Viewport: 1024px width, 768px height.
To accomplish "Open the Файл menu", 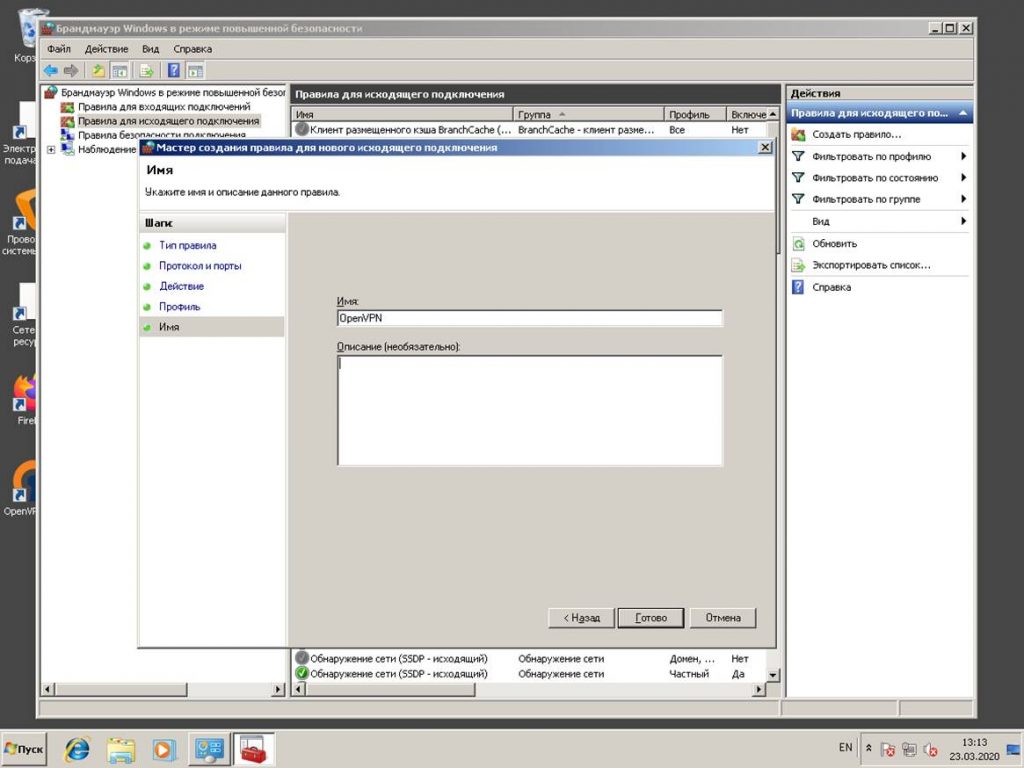I will (59, 49).
